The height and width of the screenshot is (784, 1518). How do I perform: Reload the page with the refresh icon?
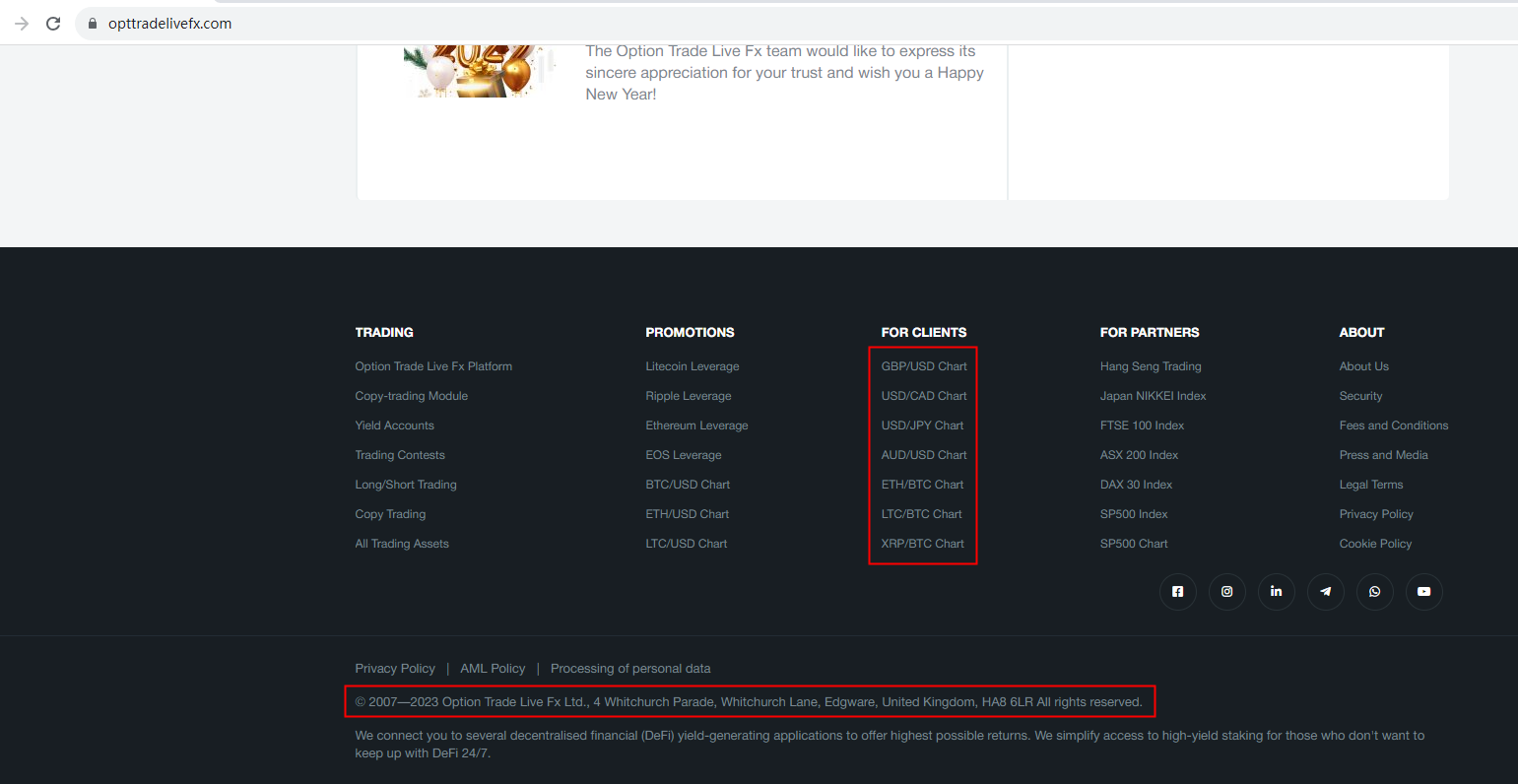tap(53, 24)
